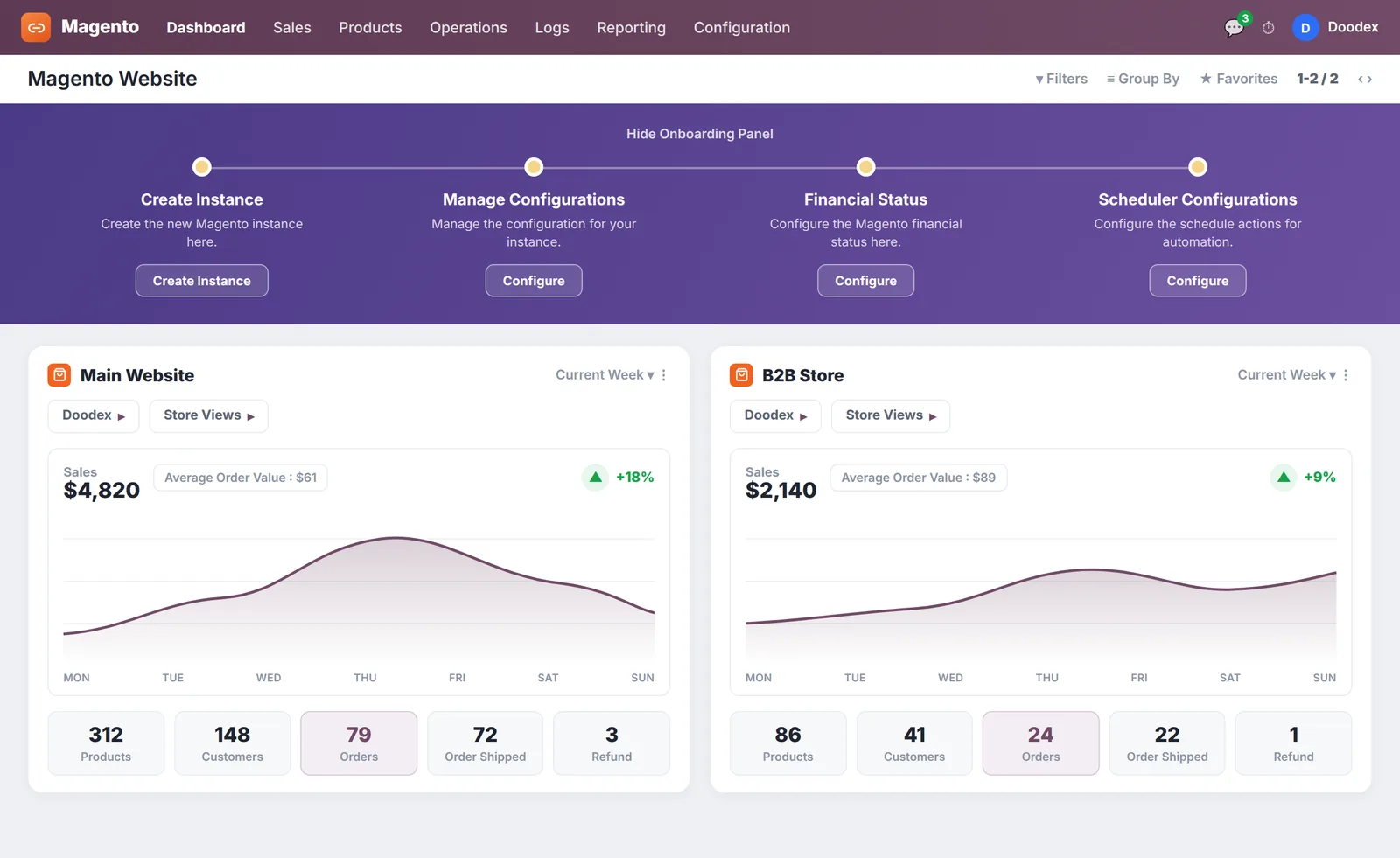Open B2B Store card options menu

(x=1346, y=375)
